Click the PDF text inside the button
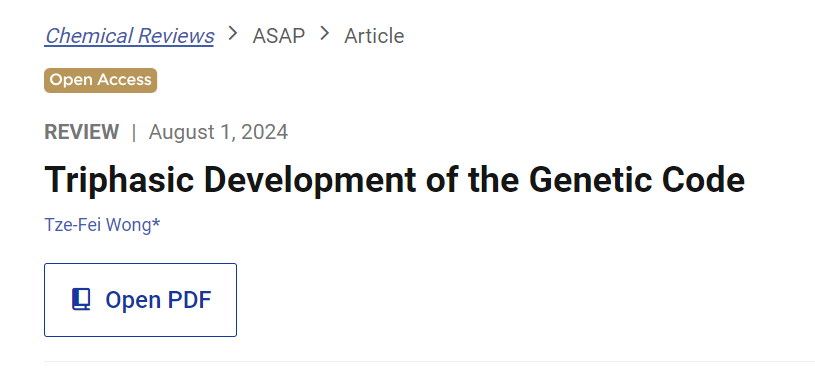 coord(189,300)
